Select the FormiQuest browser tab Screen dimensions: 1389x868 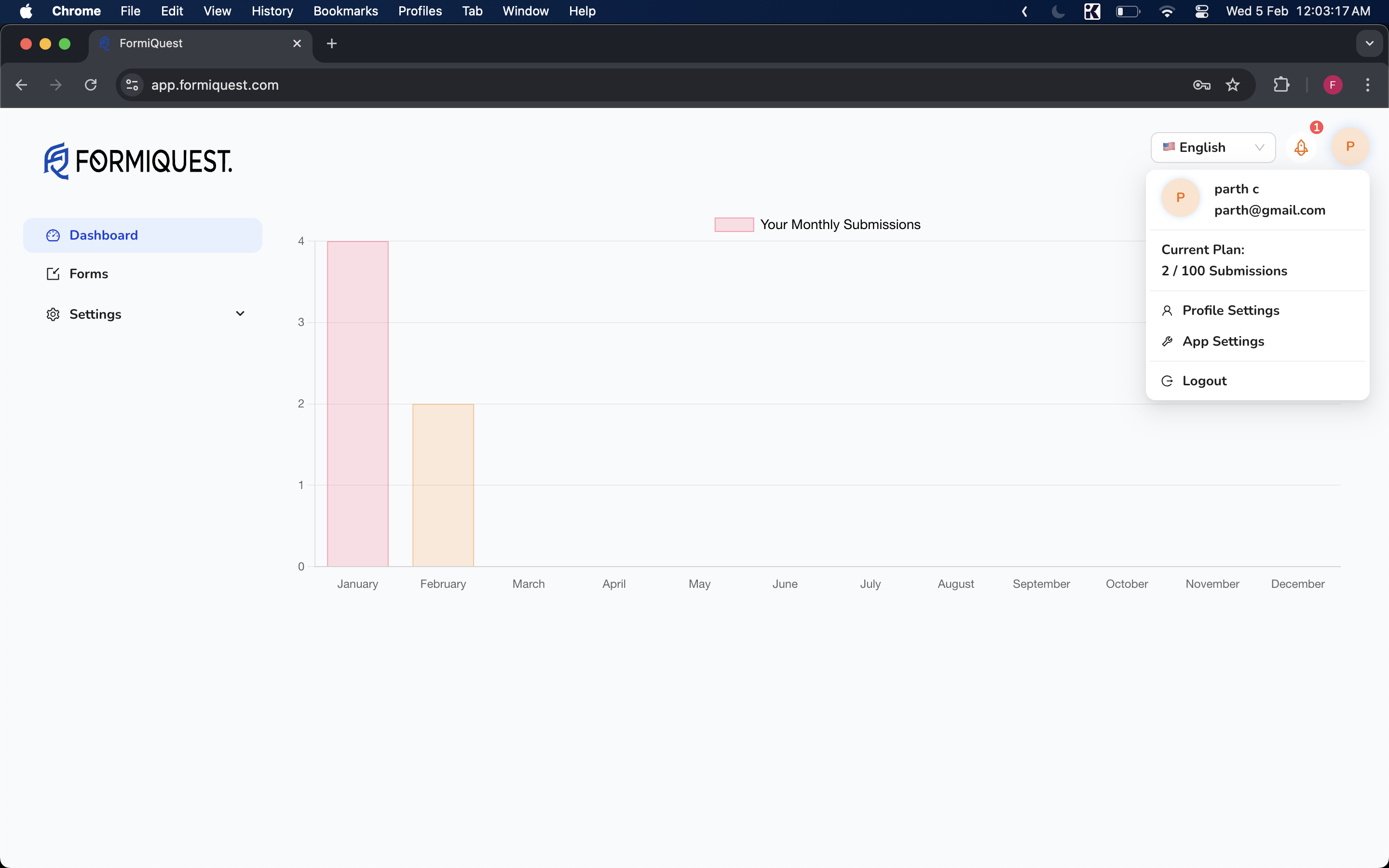point(201,43)
